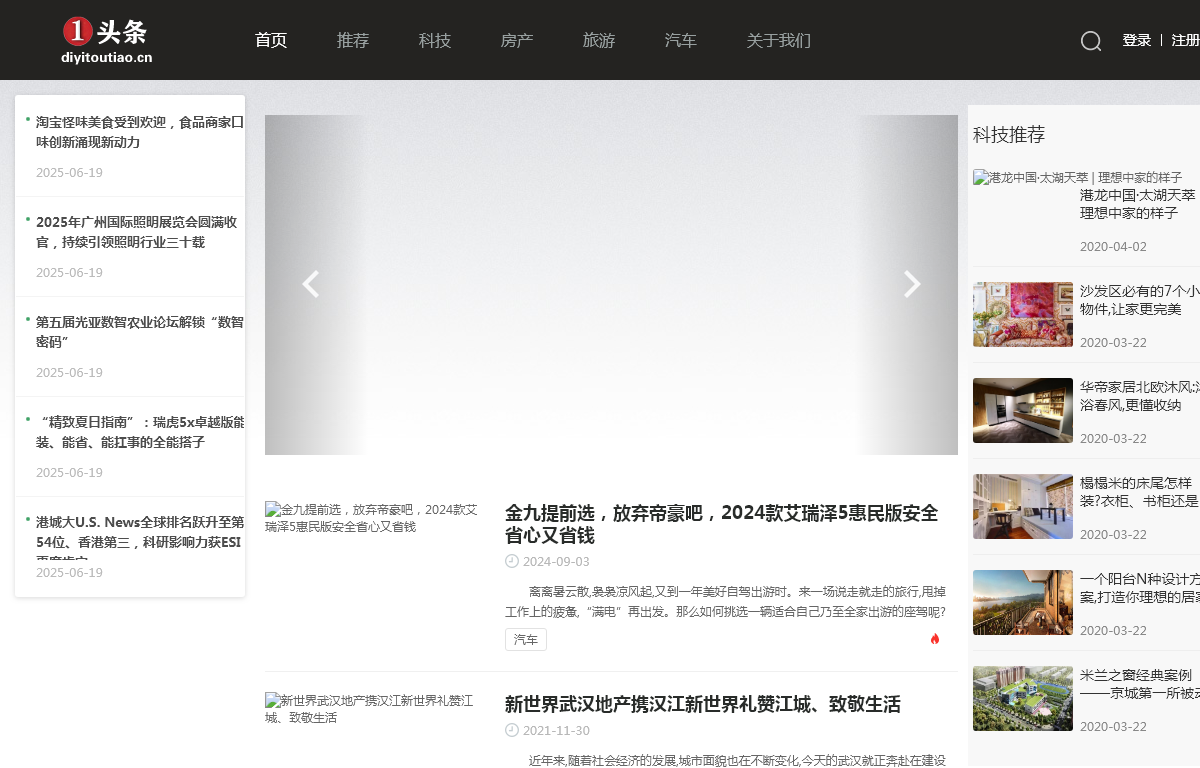Open 华帝家居北欧沐风 article title
This screenshot has width=1200, height=768.
[1140, 396]
